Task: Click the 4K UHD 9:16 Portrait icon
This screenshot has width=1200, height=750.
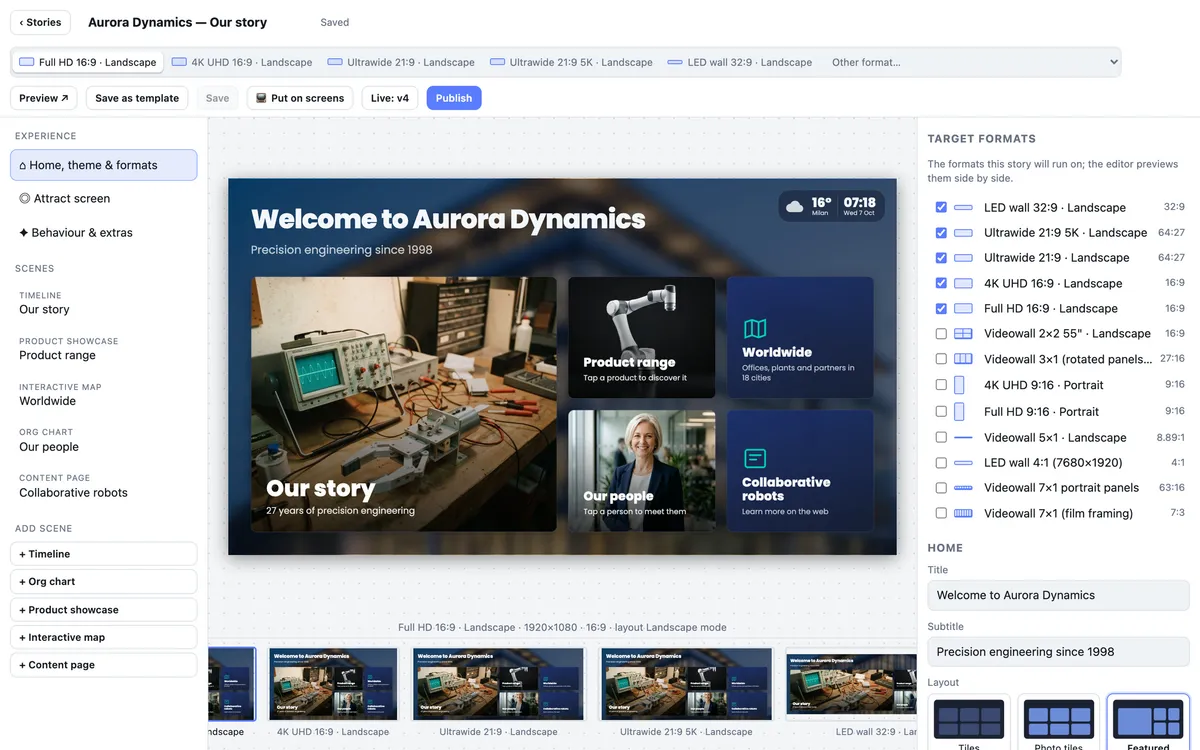Action: pyautogui.click(x=959, y=385)
